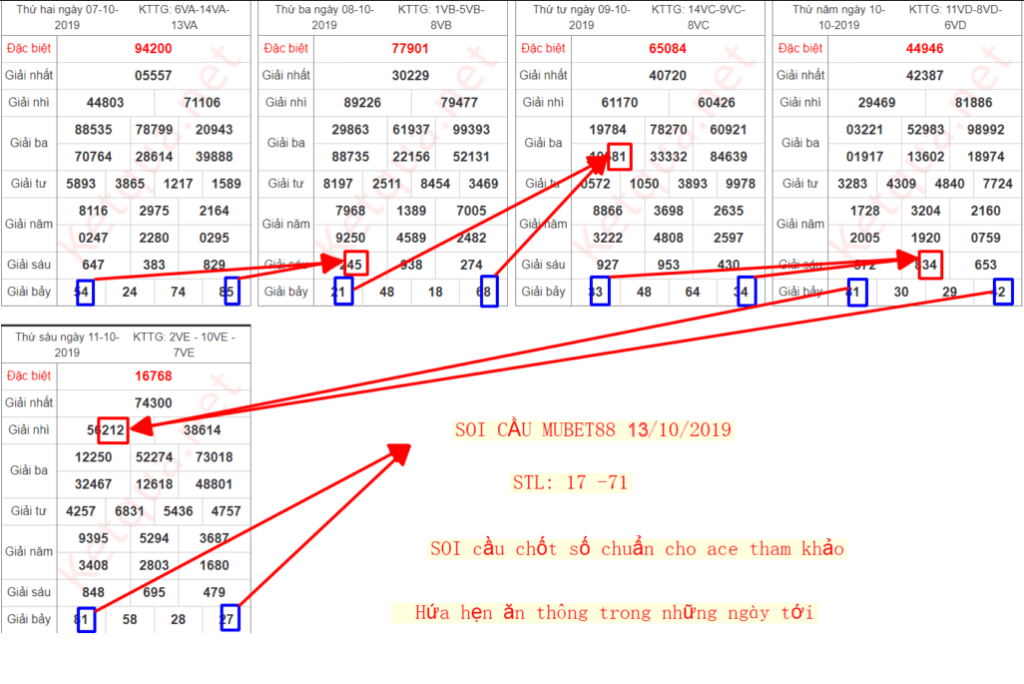Select the "STL: 17 -71" text
Image resolution: width=1024 pixels, height=684 pixels.
[569, 483]
